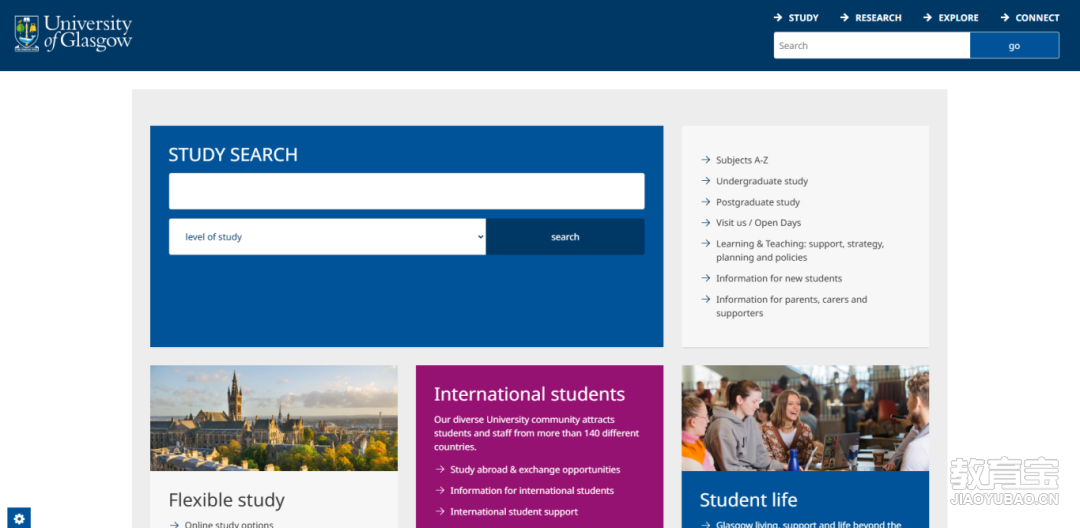Click arrow icon beside Information for new students

[705, 278]
